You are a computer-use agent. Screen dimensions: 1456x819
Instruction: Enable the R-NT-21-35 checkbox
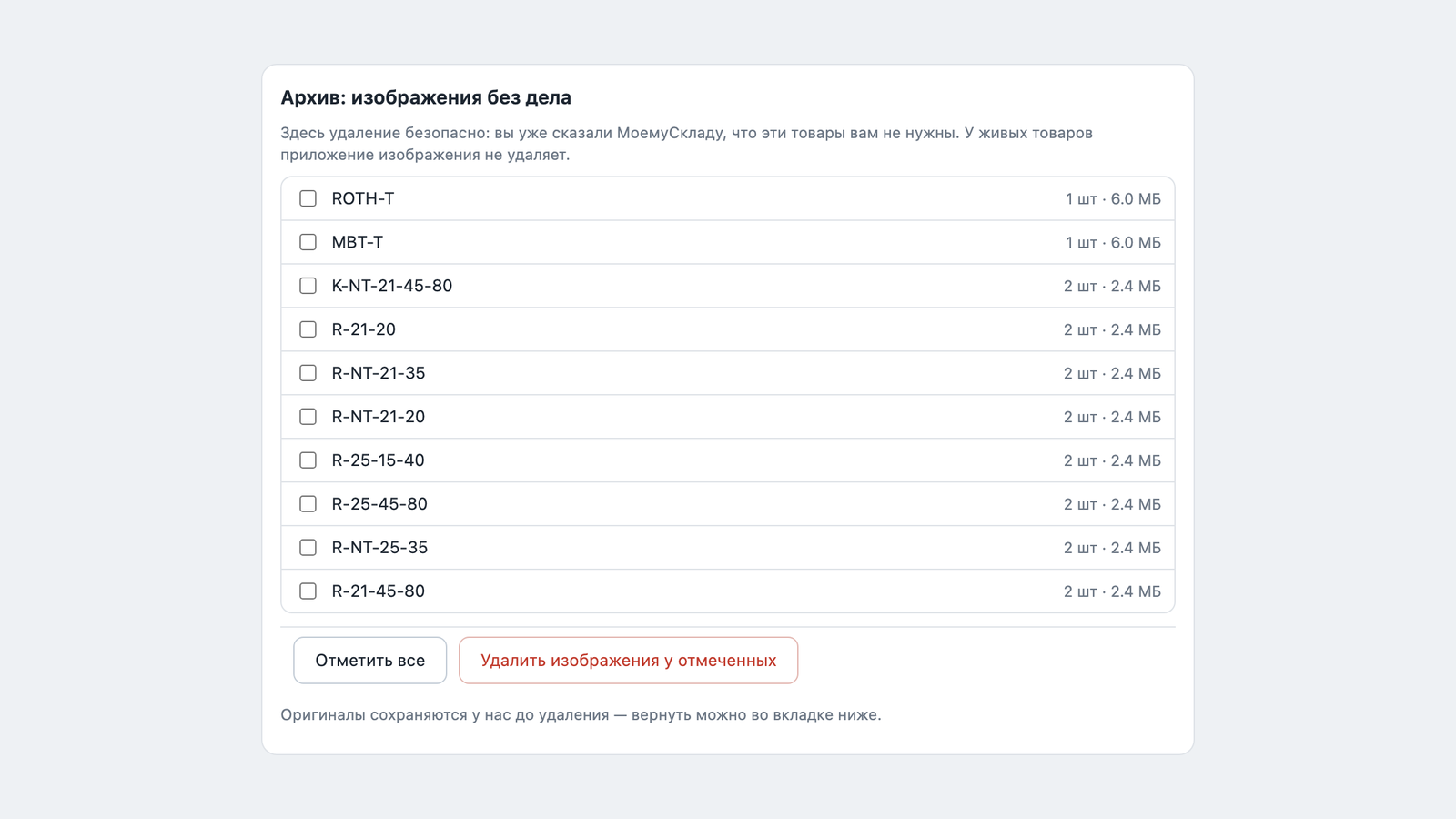(308, 373)
